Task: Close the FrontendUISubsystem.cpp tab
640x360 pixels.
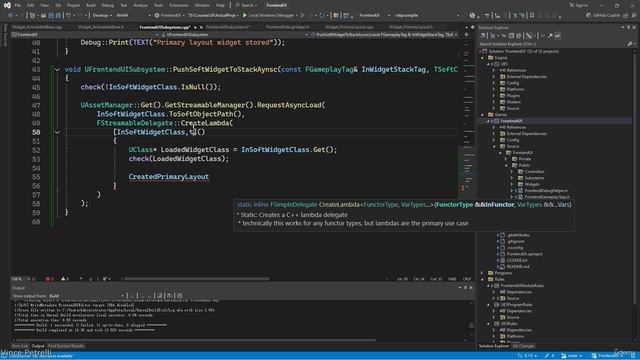Action: pos(201,27)
